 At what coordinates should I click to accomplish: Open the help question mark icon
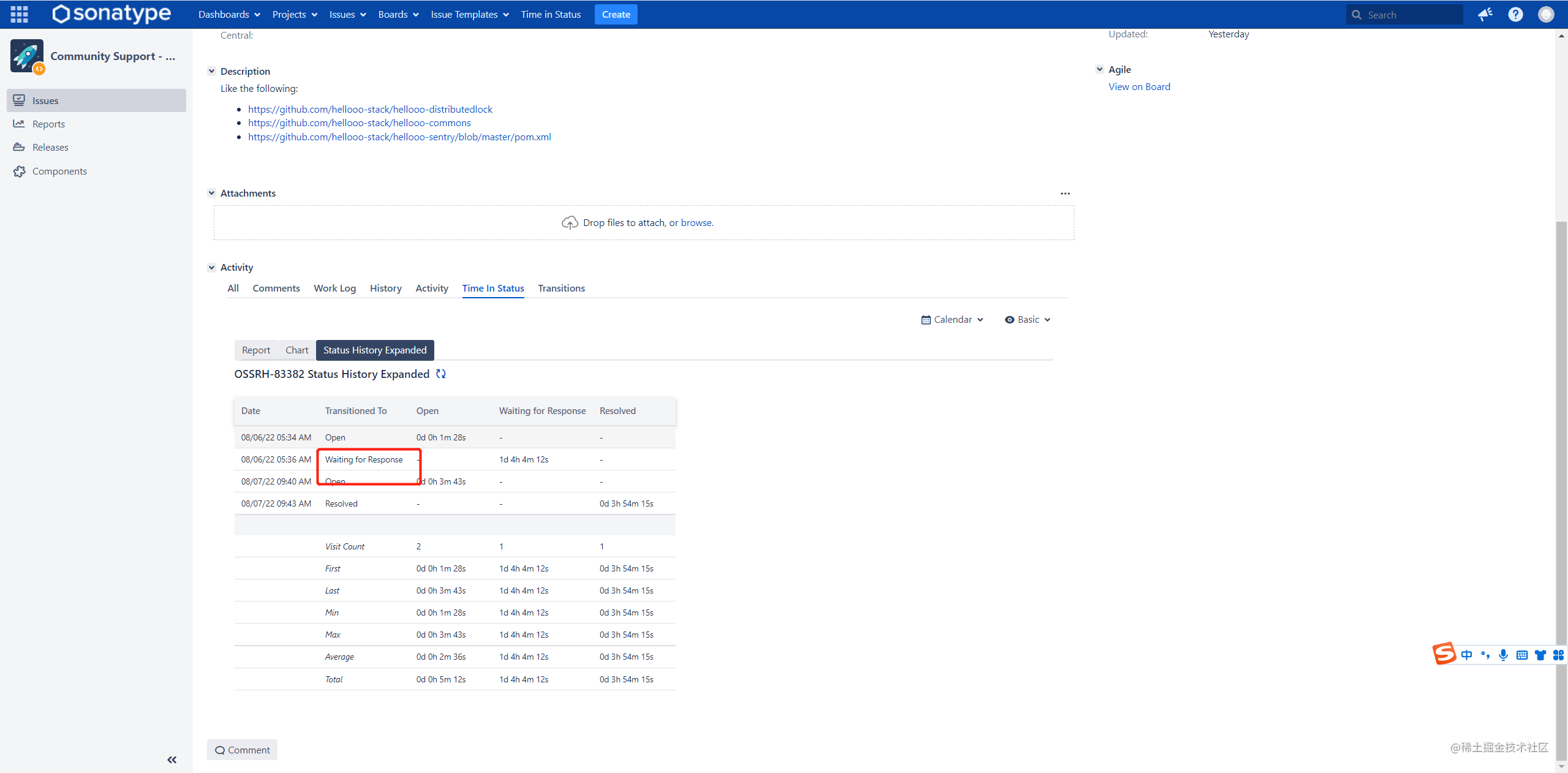1515,14
